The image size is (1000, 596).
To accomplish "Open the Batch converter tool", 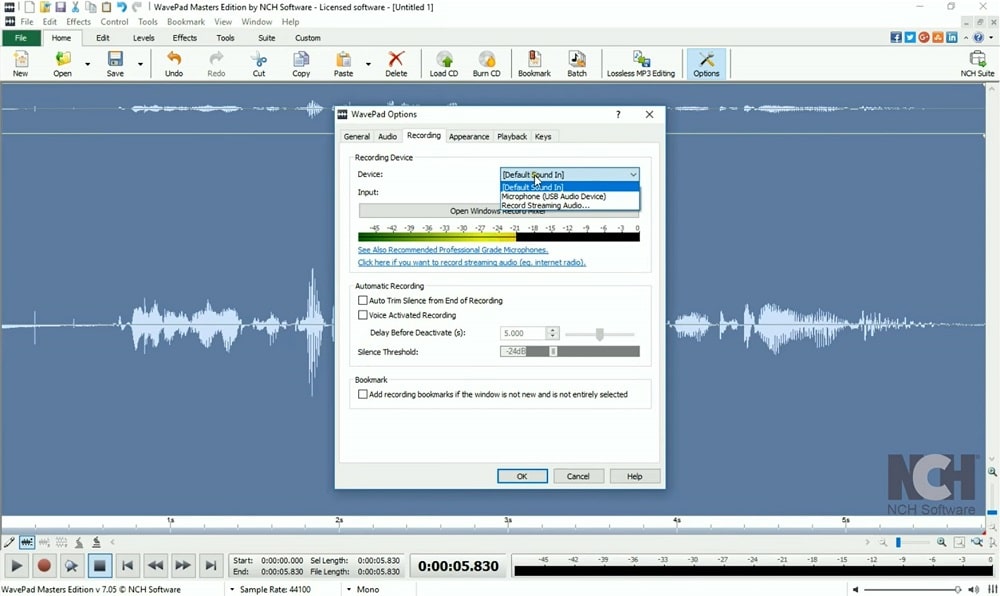I will [x=577, y=64].
